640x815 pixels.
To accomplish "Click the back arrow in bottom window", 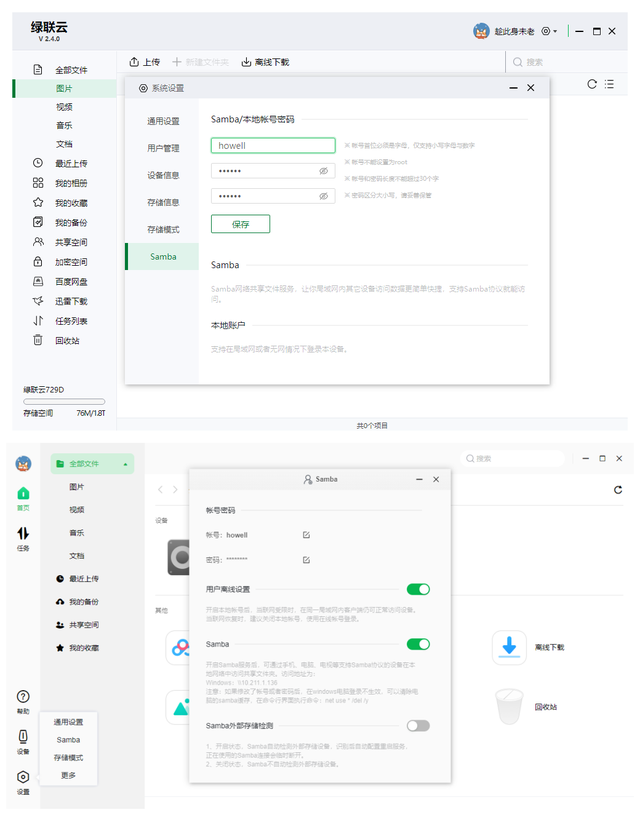I will tap(161, 490).
